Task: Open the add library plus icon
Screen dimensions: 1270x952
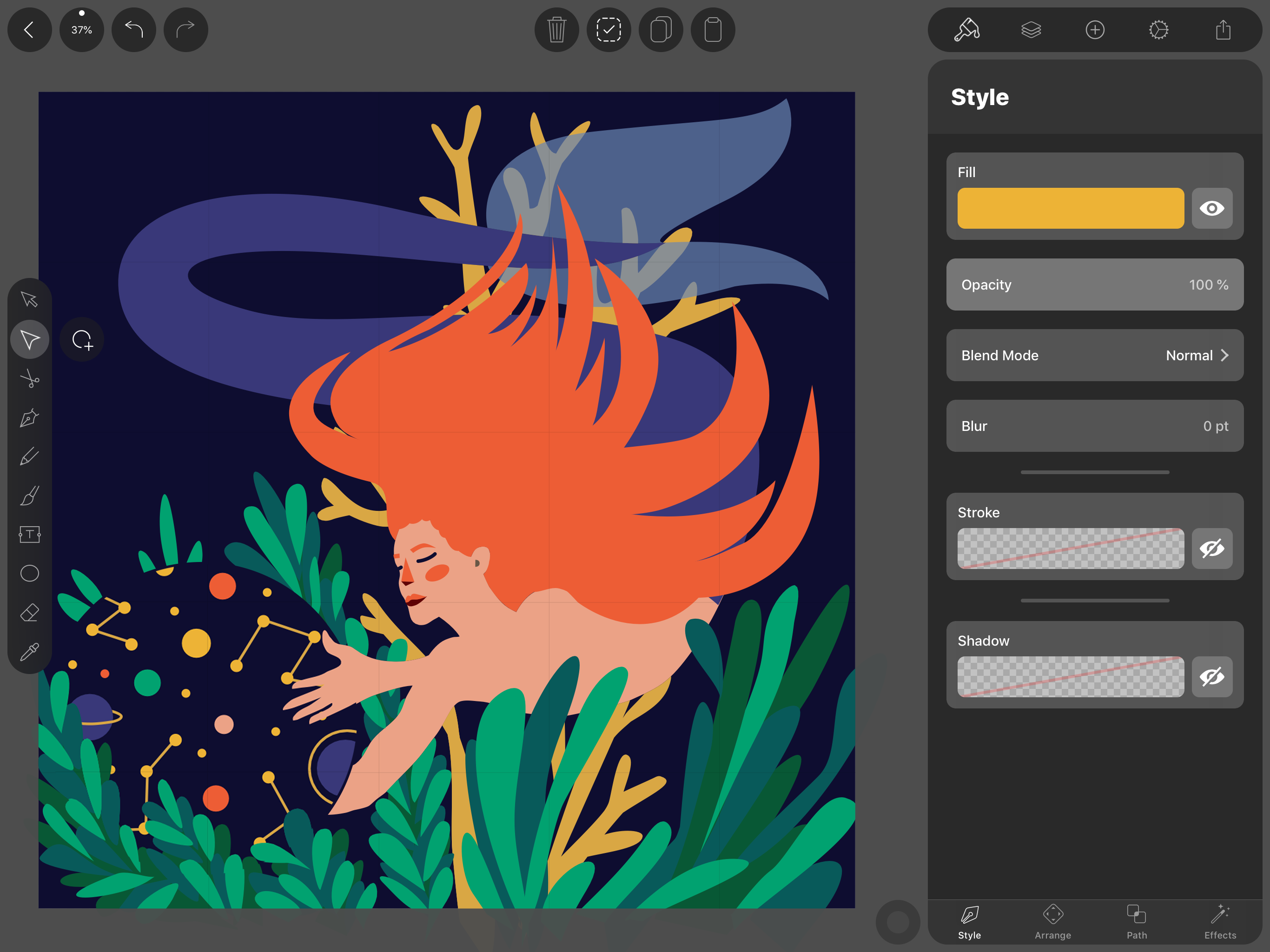Action: 1095,29
